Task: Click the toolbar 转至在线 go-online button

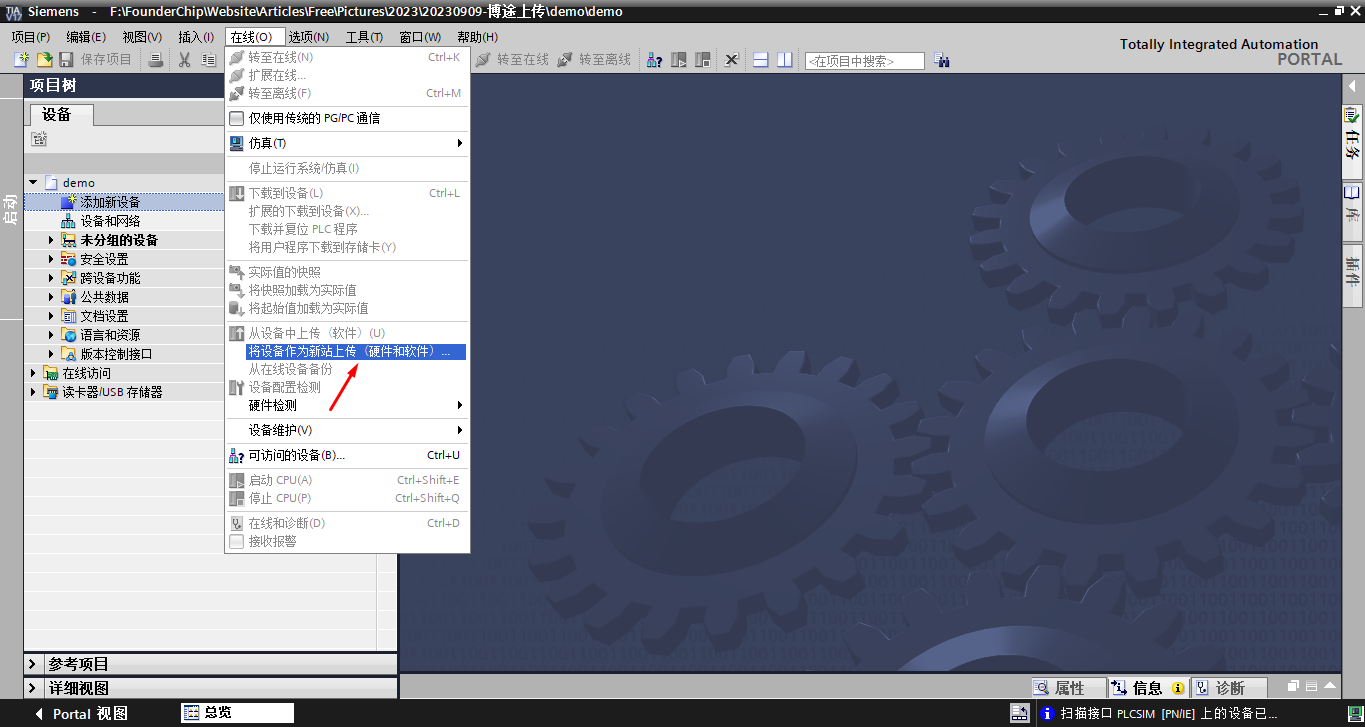Action: [512, 60]
